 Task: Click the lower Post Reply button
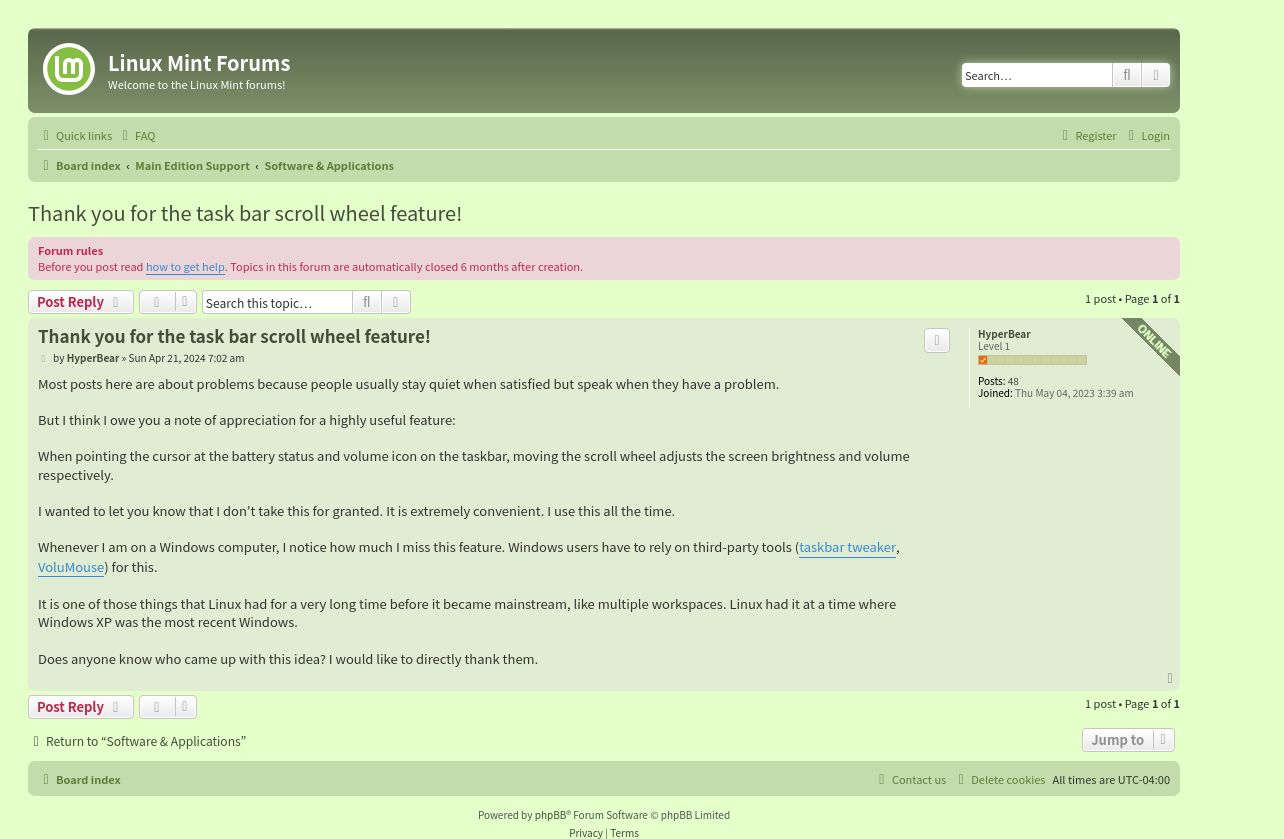click(81, 707)
